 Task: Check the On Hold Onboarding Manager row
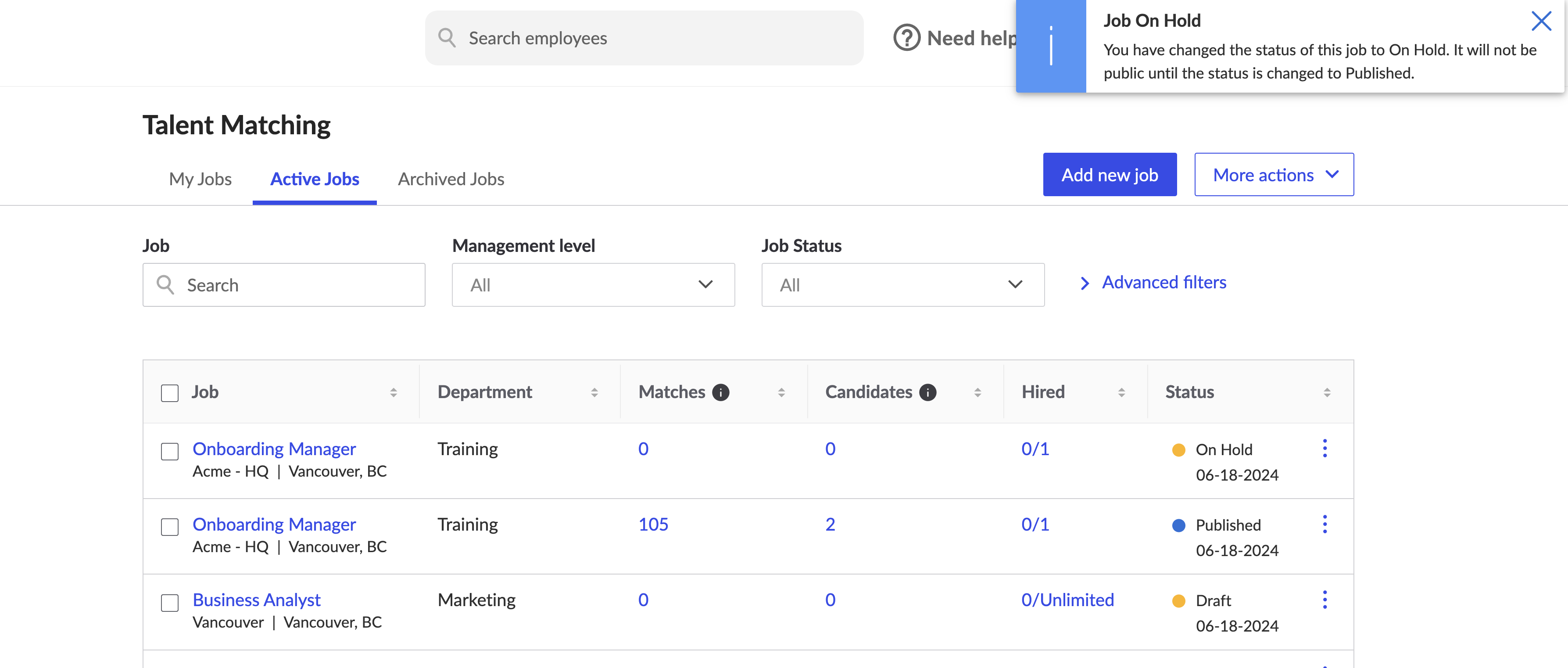(x=170, y=451)
